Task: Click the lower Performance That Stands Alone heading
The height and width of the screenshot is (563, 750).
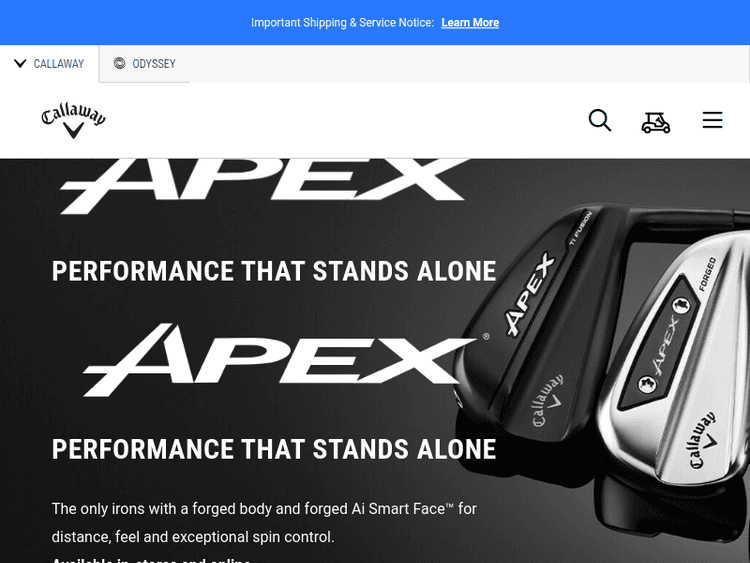Action: click(274, 449)
